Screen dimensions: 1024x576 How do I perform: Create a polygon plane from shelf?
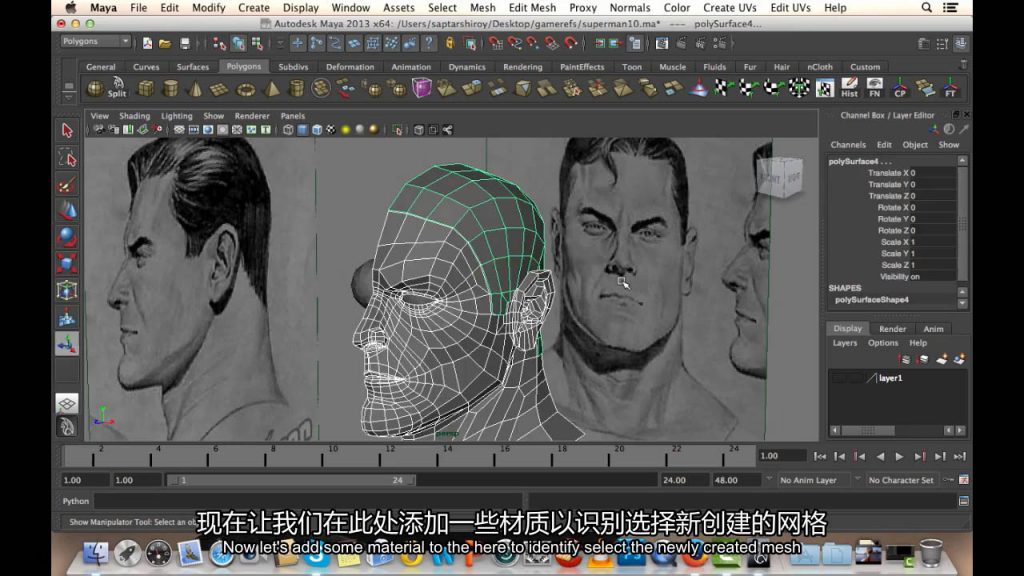219,89
